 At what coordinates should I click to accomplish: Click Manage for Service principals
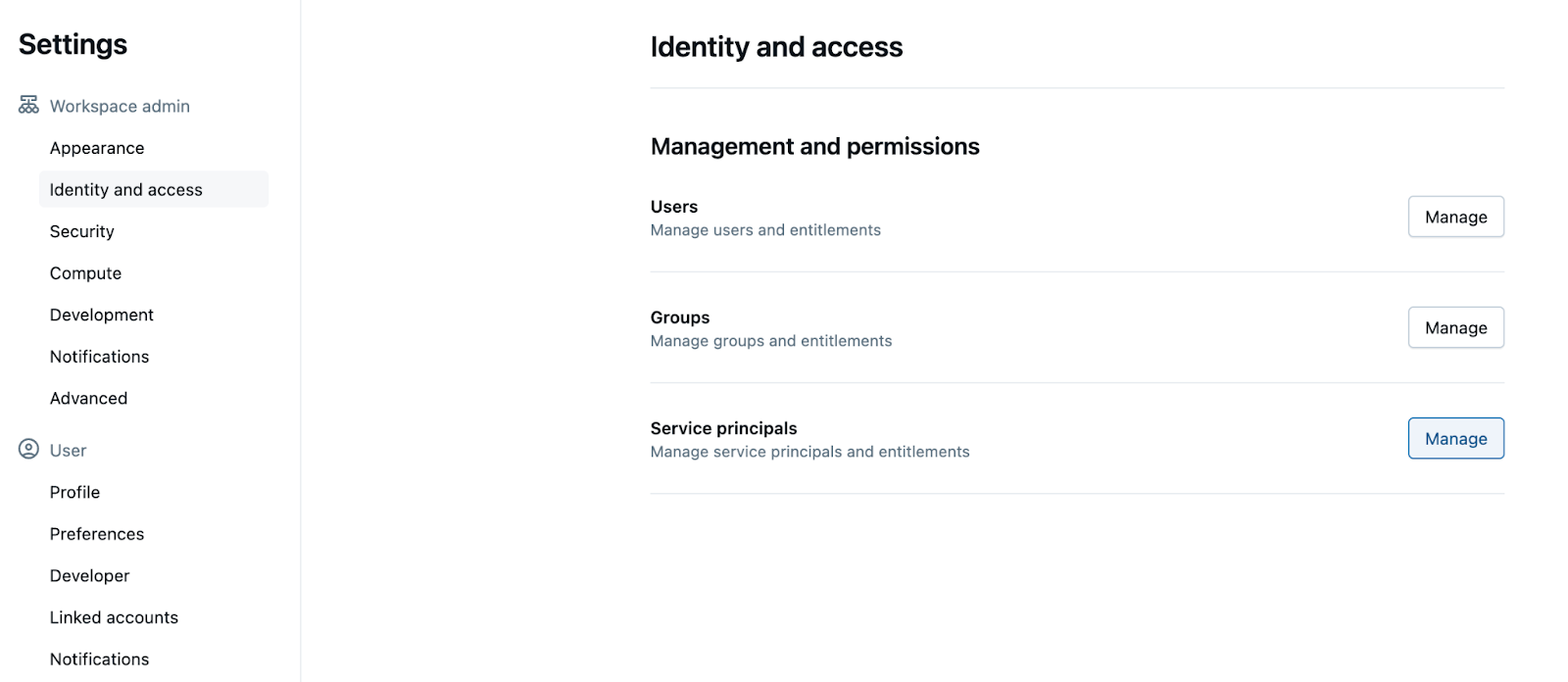tap(1455, 439)
